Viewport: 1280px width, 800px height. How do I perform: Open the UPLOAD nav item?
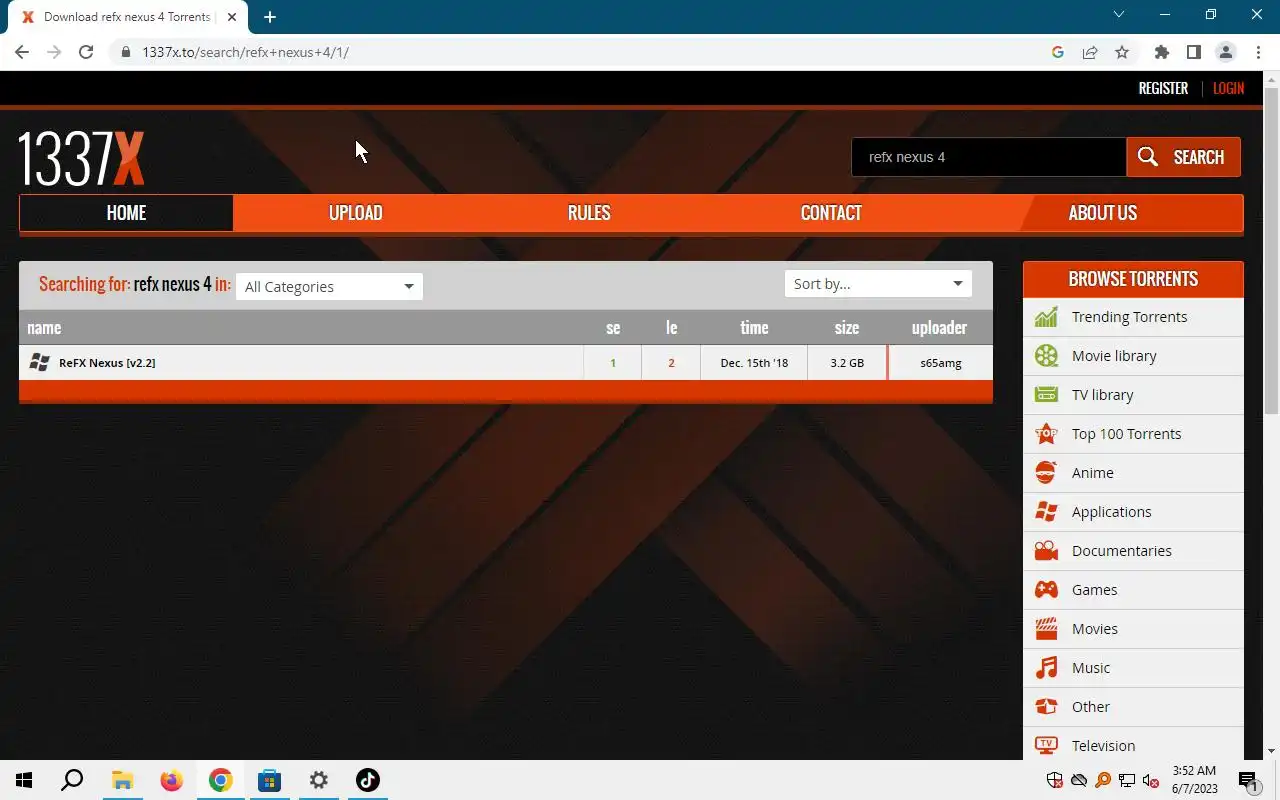click(x=356, y=213)
